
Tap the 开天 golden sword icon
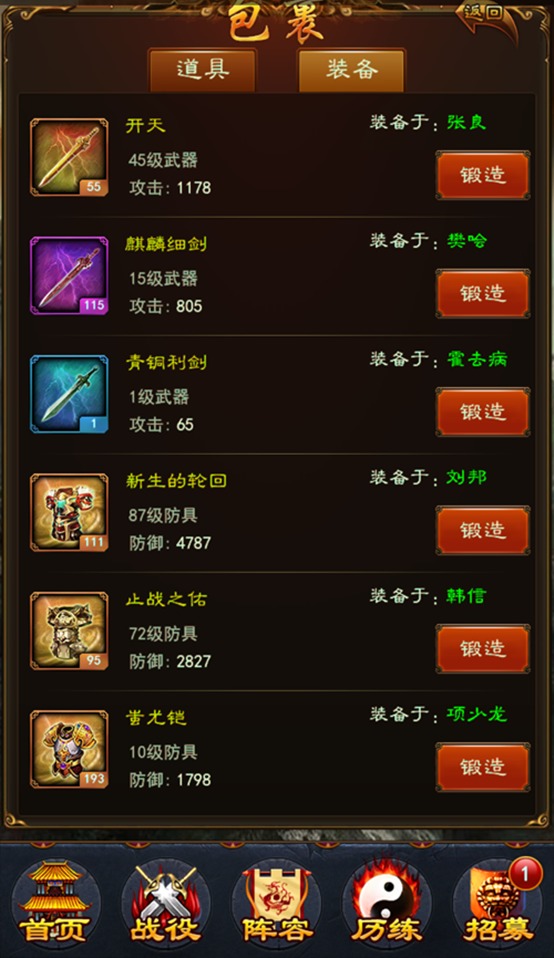pyautogui.click(x=69, y=157)
